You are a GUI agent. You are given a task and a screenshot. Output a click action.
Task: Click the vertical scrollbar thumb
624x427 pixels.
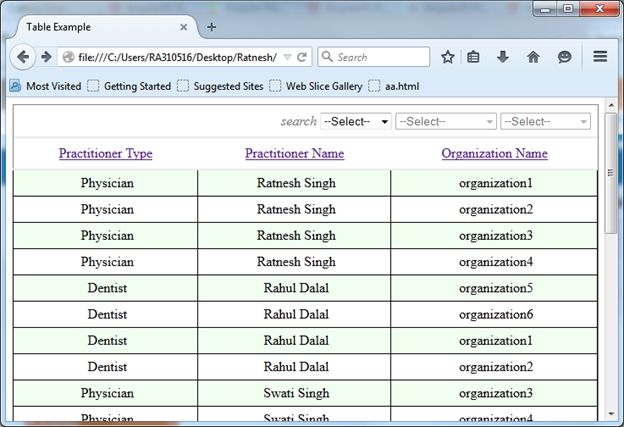[610, 173]
